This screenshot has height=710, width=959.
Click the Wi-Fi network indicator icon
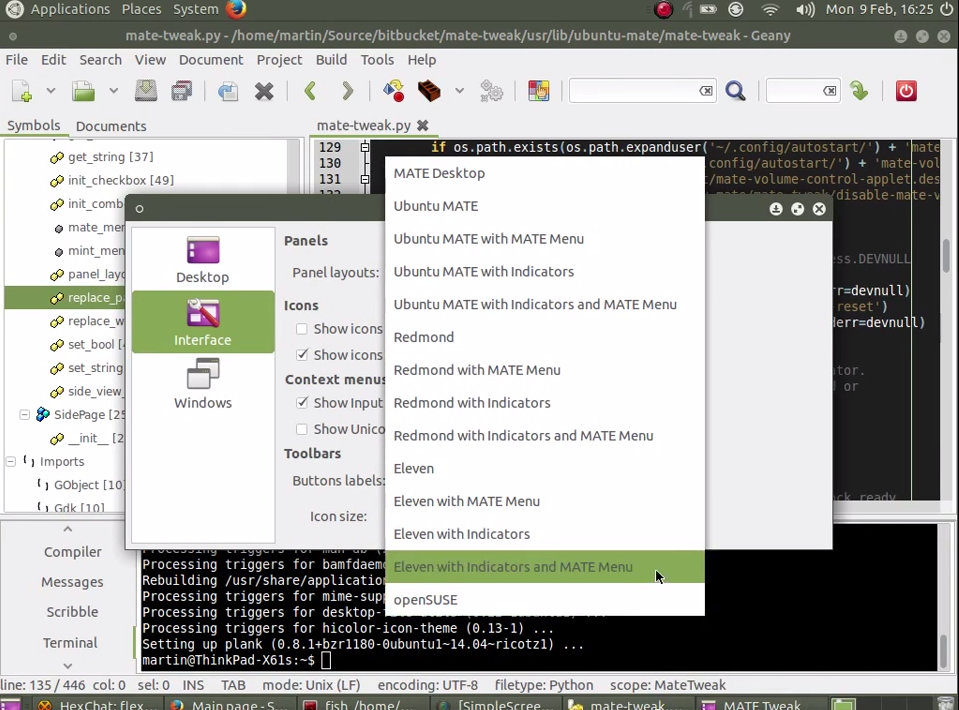(x=770, y=9)
